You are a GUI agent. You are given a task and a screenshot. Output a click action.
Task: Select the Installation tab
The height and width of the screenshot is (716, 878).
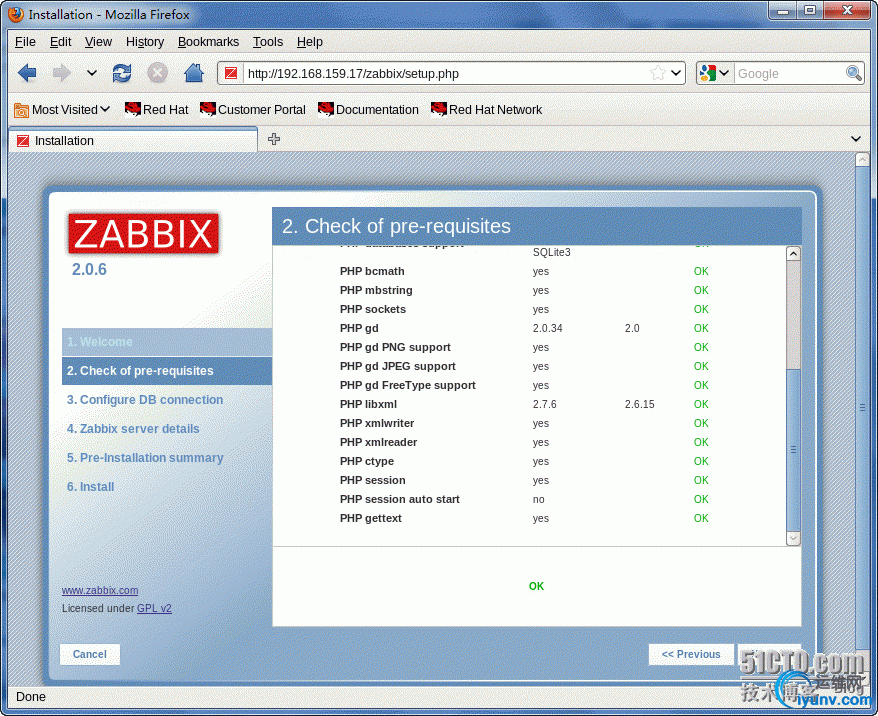pyautogui.click(x=133, y=141)
